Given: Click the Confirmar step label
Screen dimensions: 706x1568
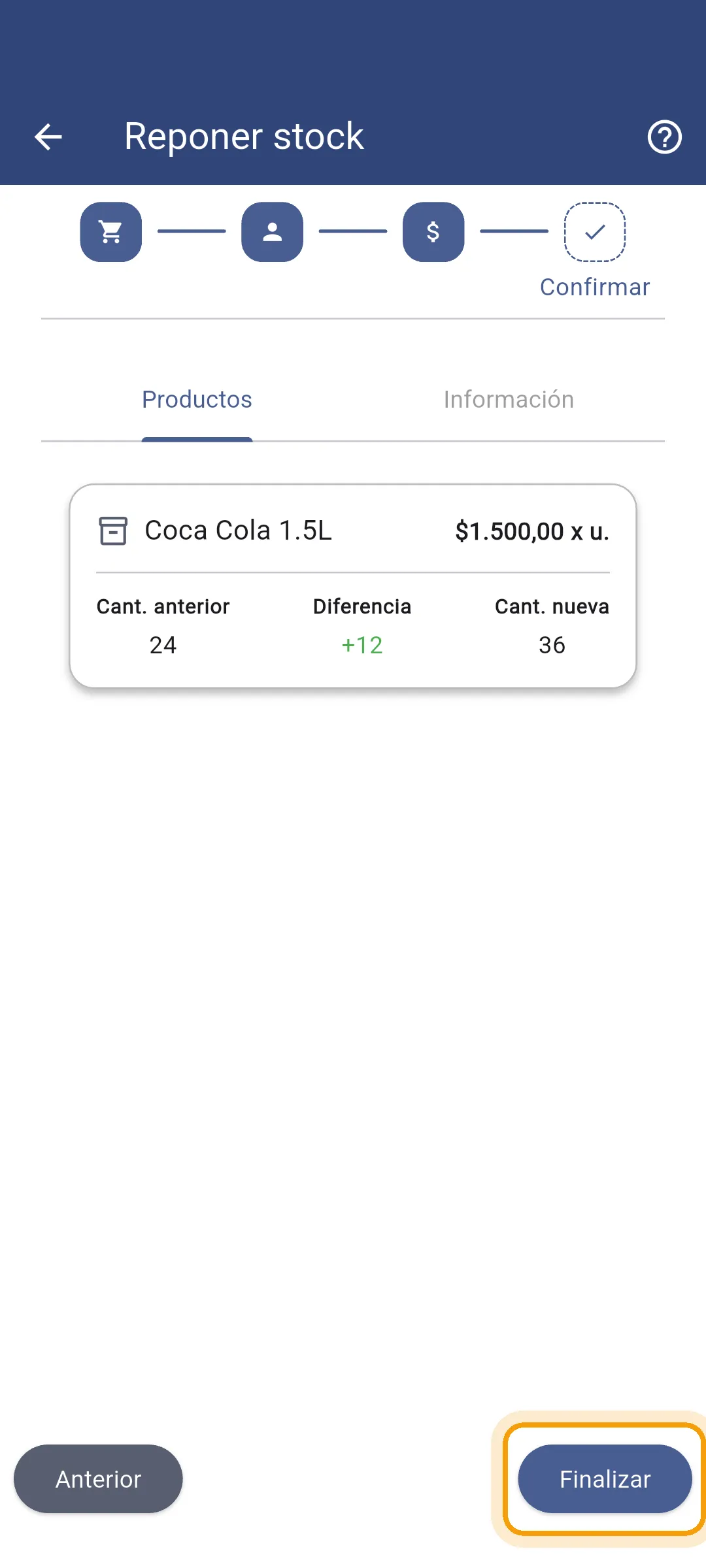Looking at the screenshot, I should tap(595, 287).
